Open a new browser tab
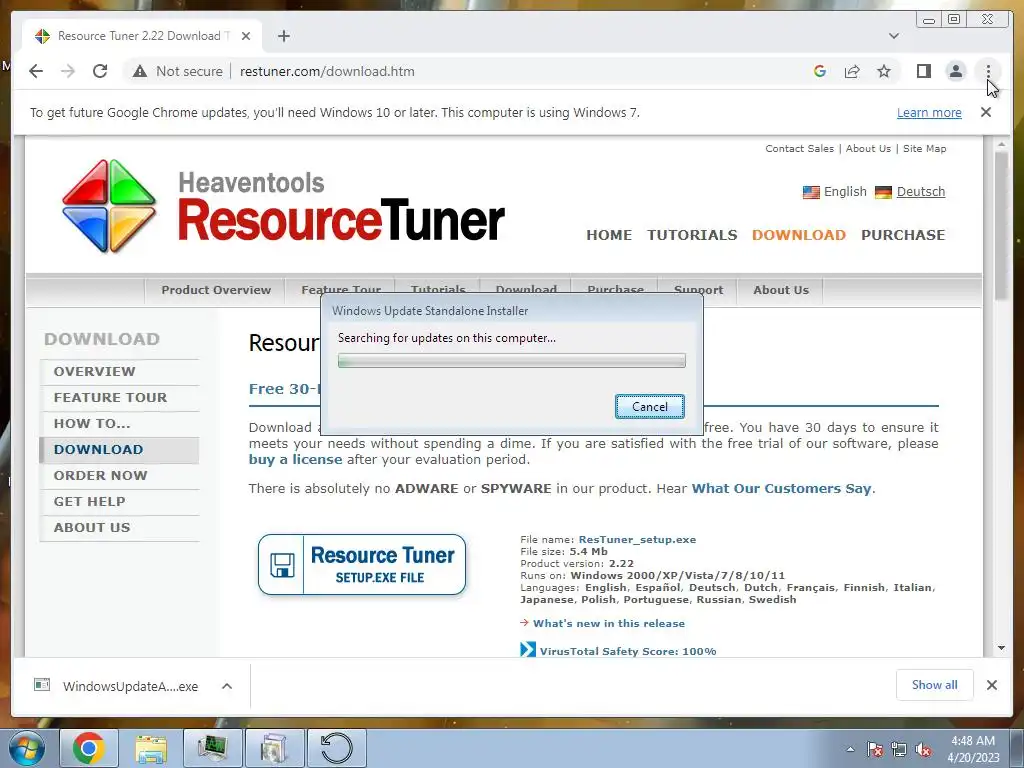 [283, 36]
